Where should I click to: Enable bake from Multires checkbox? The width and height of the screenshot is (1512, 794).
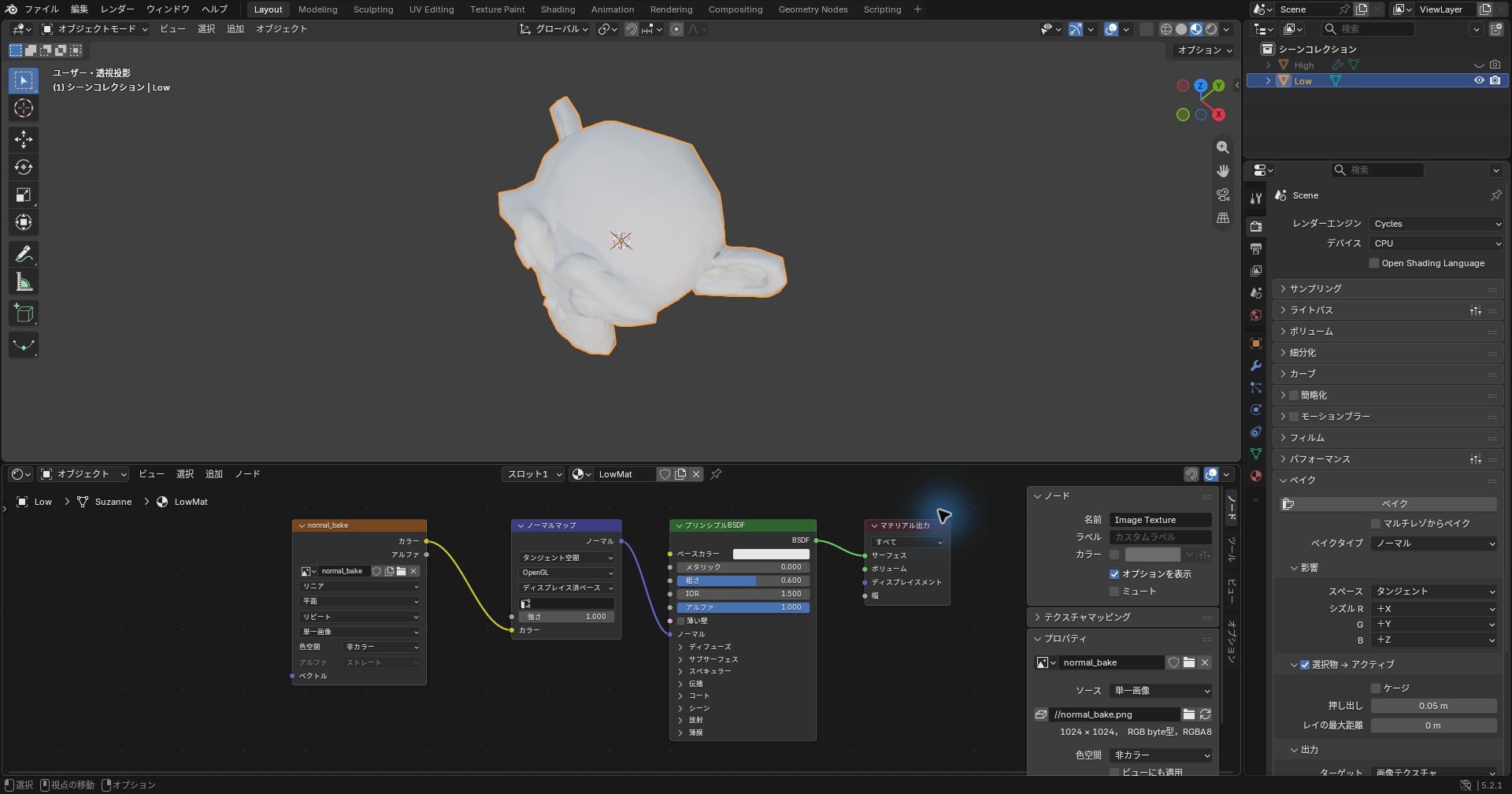point(1376,524)
